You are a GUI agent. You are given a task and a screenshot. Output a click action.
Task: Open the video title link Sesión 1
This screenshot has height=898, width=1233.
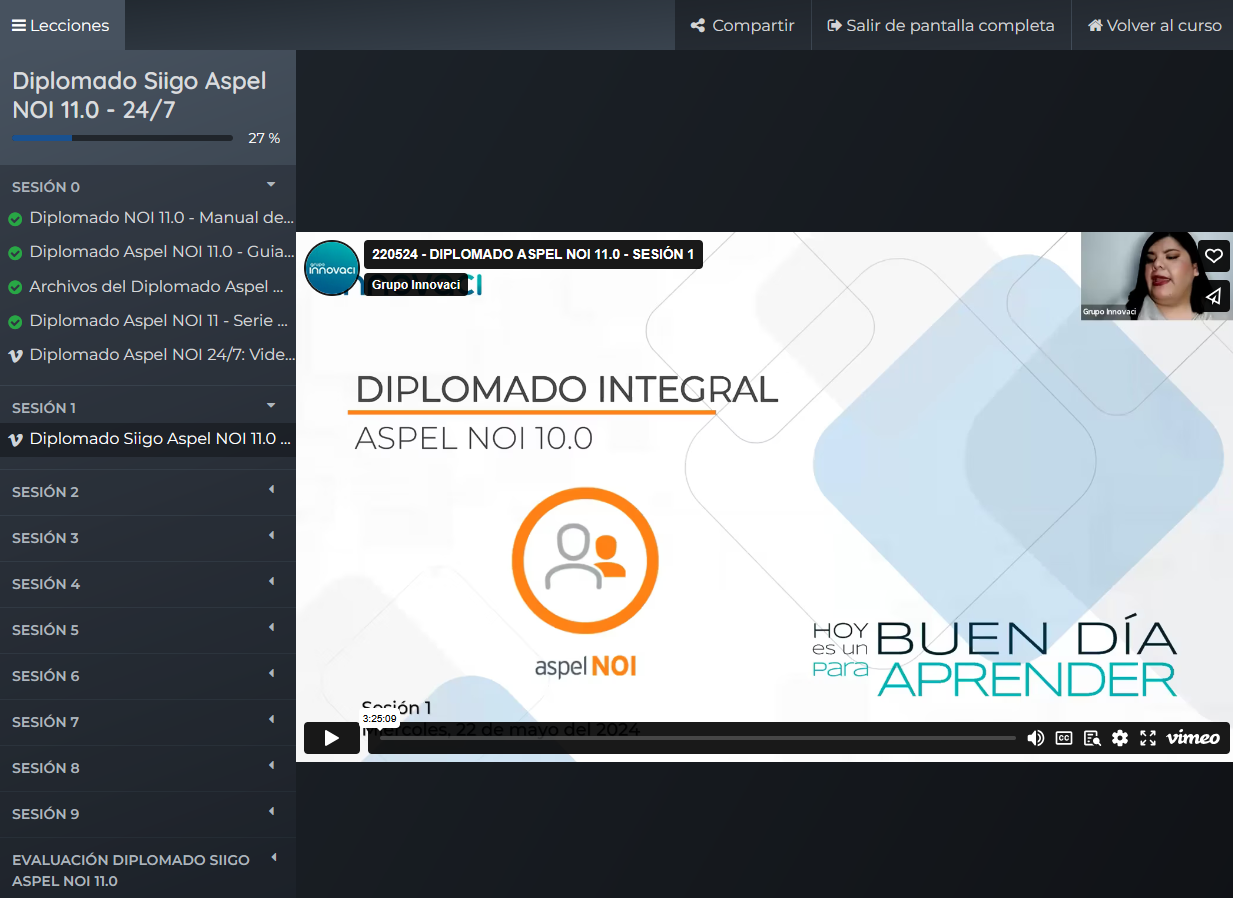pyautogui.click(x=533, y=255)
